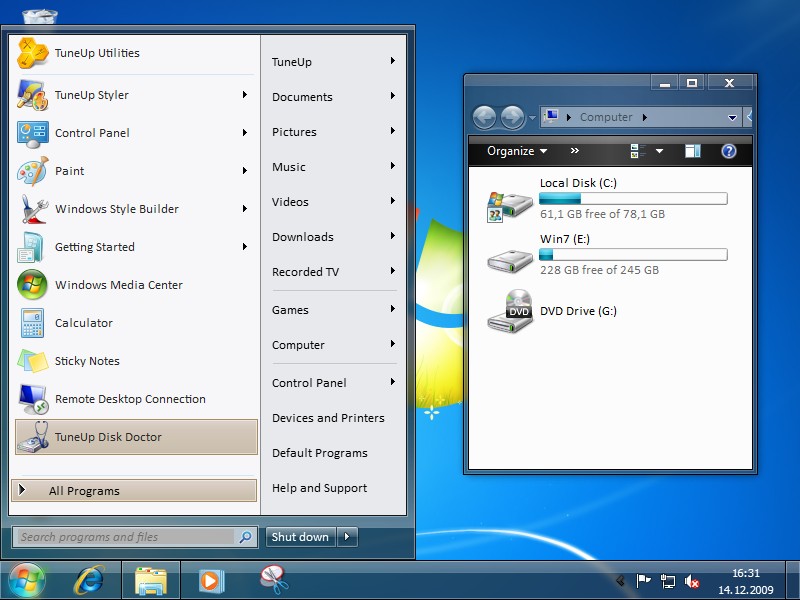
Task: Open the Documents entry in Start menu
Action: [333, 97]
